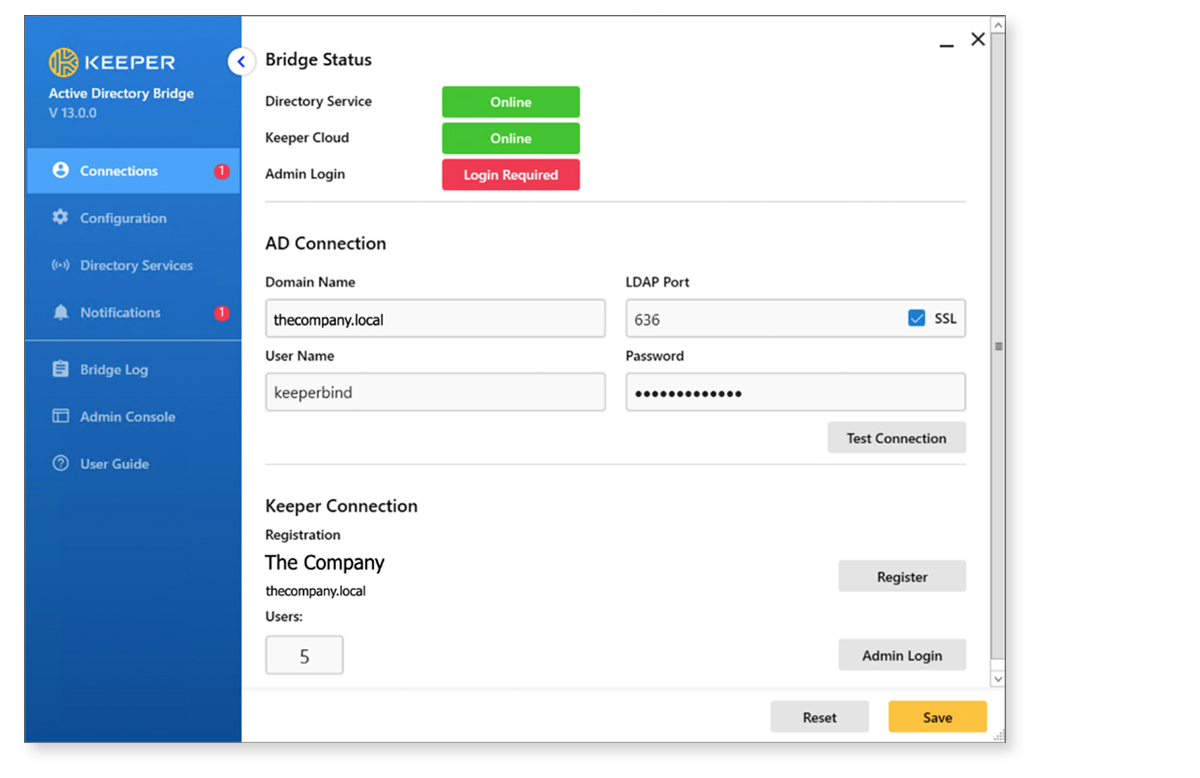Click the vertical scrollbar thumb
1200x778 pixels.
coord(997,346)
